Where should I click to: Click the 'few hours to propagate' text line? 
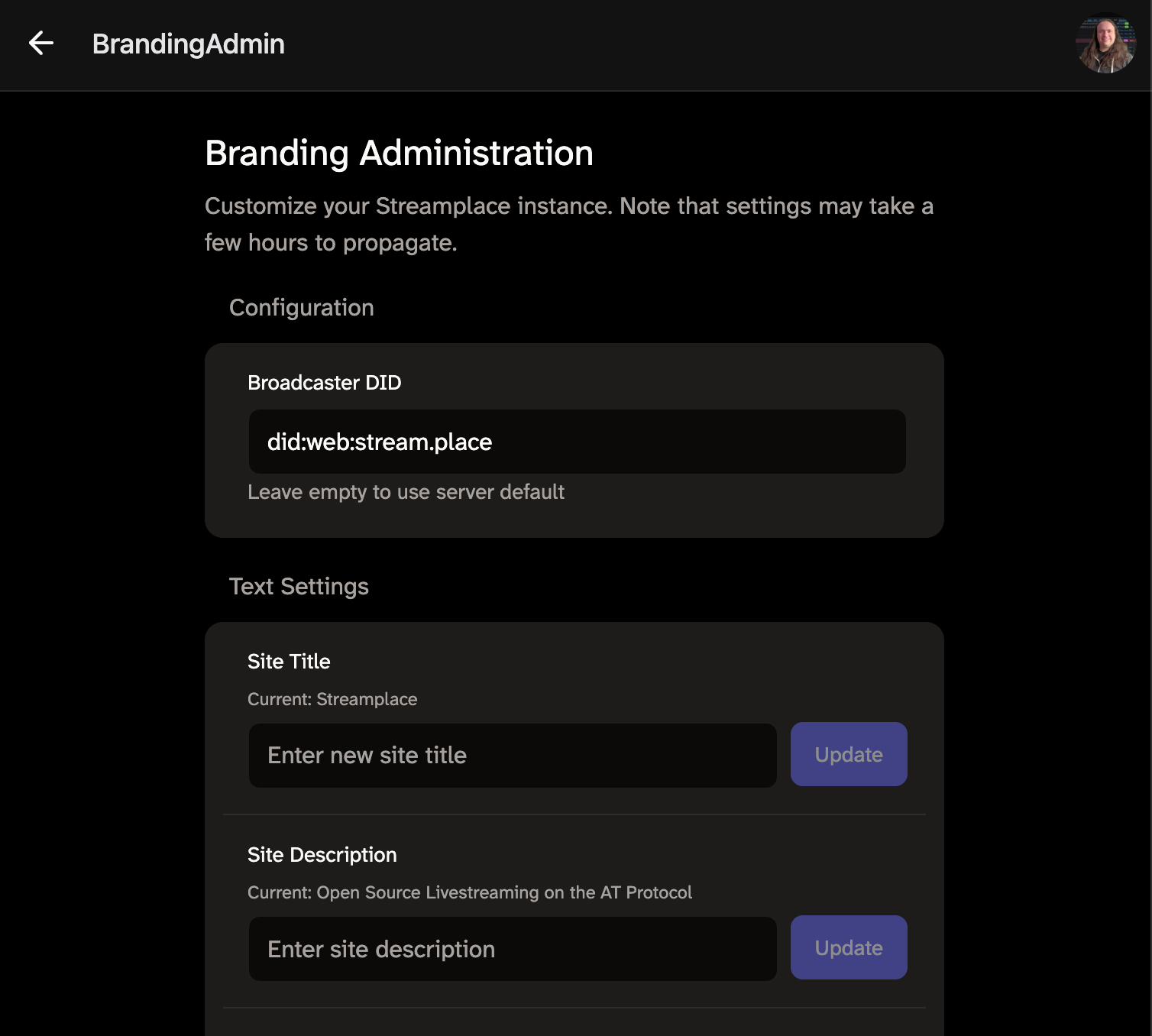[x=330, y=243]
